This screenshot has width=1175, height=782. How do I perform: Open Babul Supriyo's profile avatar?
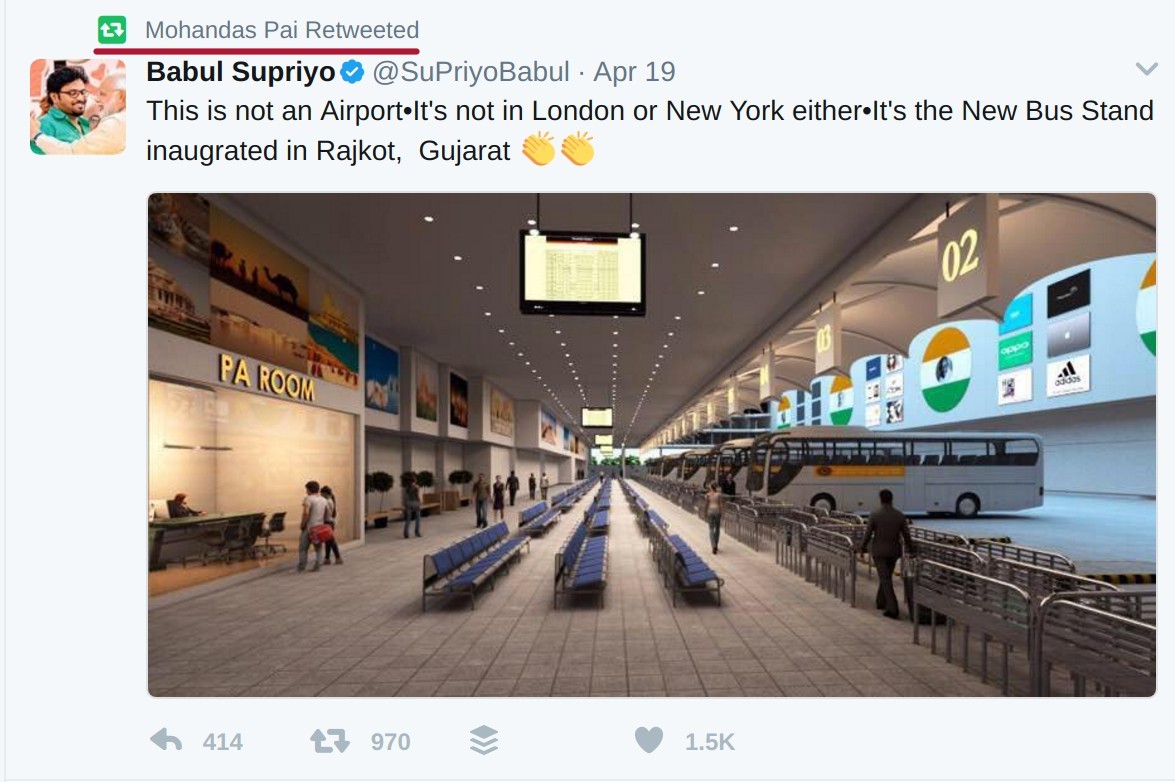click(x=78, y=107)
